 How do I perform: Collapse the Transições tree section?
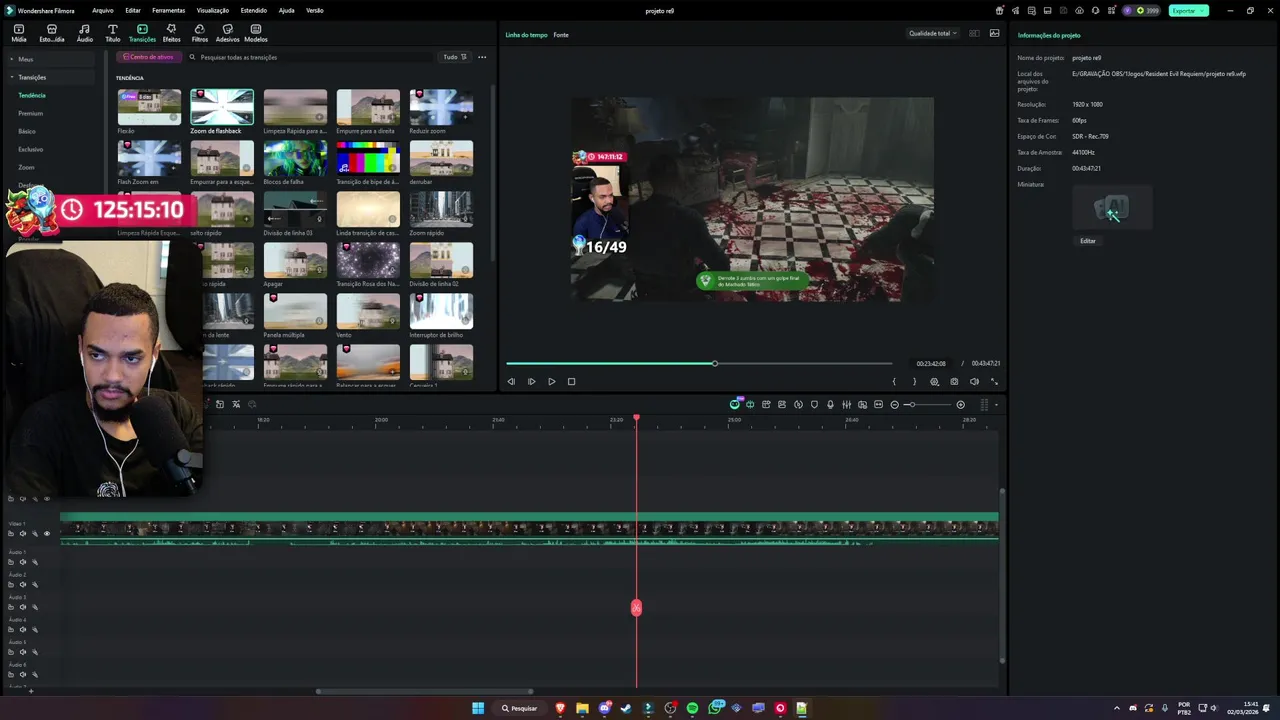click(x=12, y=77)
